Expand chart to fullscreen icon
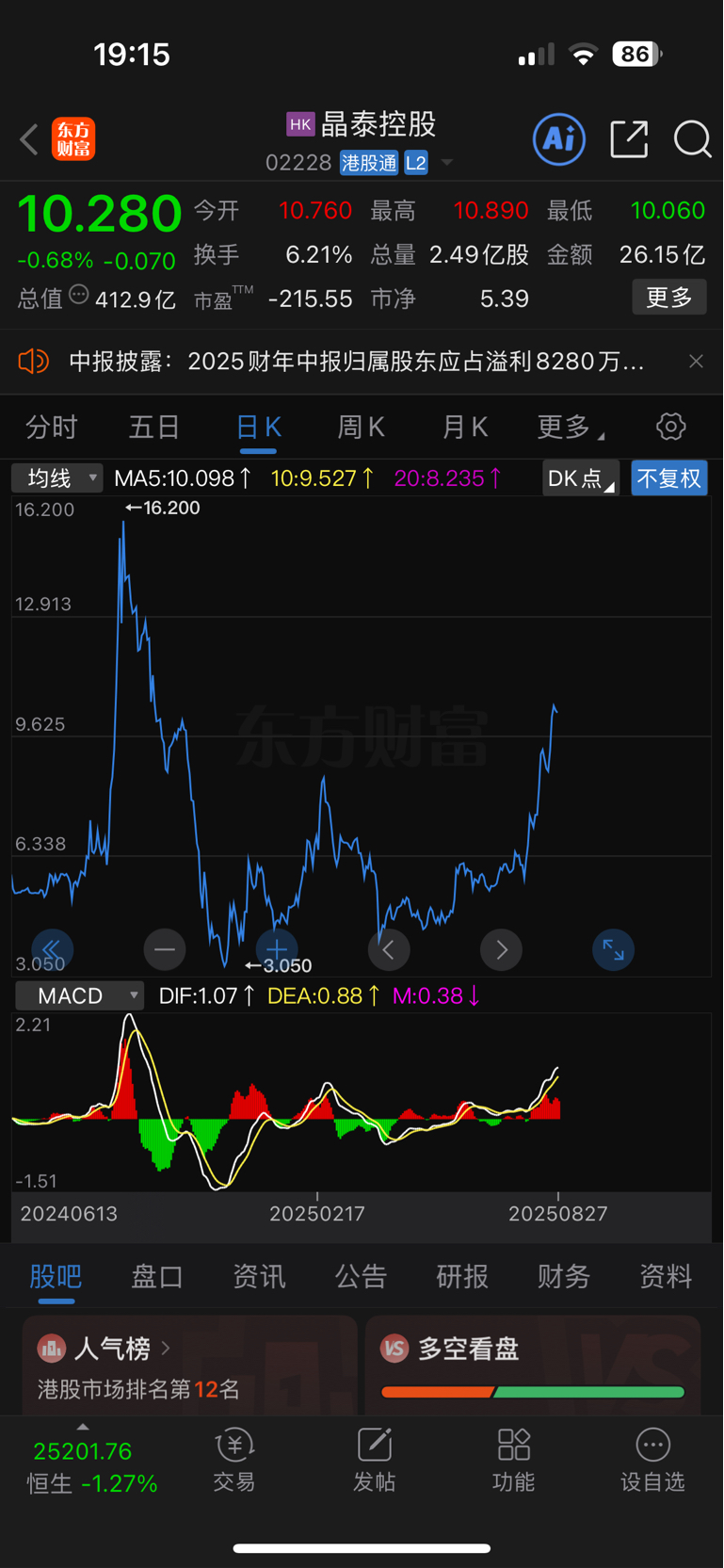Screen dimensions: 724x1568 [x=613, y=949]
